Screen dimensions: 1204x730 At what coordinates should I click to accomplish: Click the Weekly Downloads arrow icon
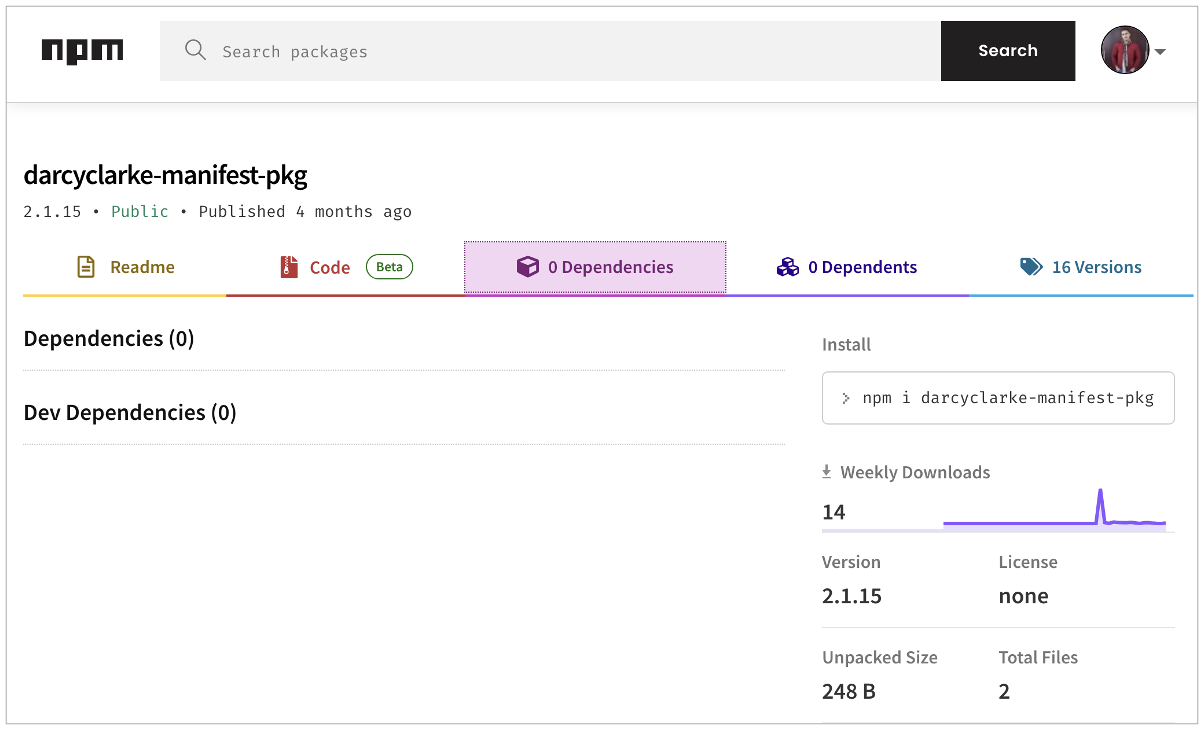[827, 470]
